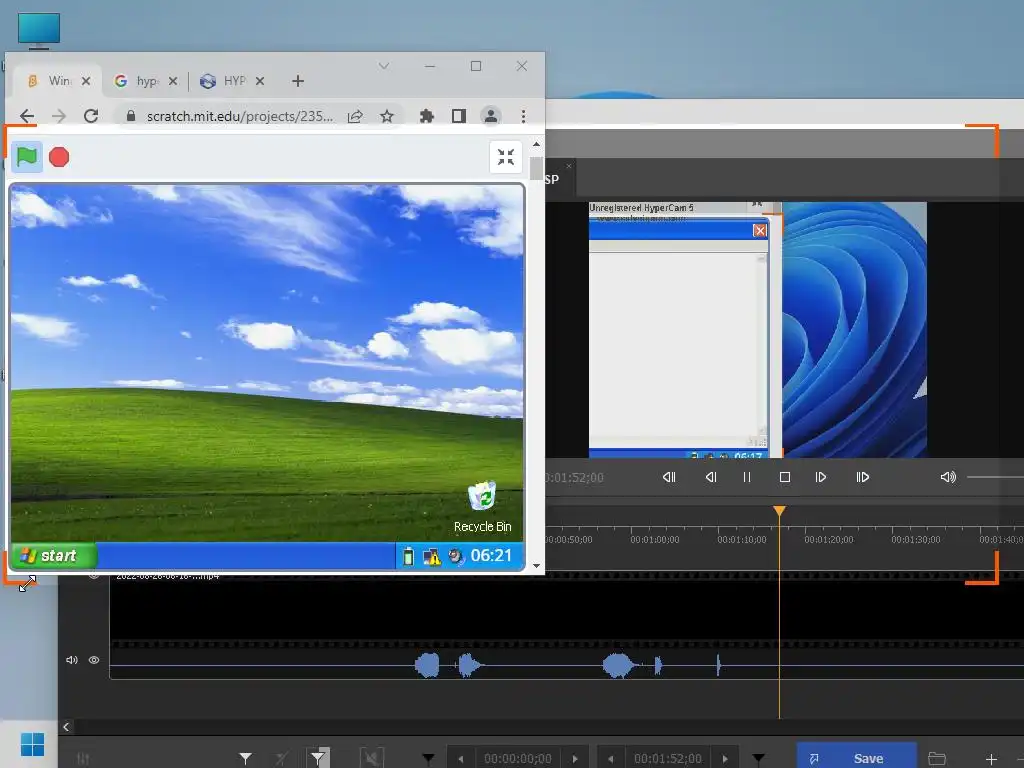This screenshot has width=1024, height=768.
Task: Click the Scratch green flag
Action: pos(27,157)
